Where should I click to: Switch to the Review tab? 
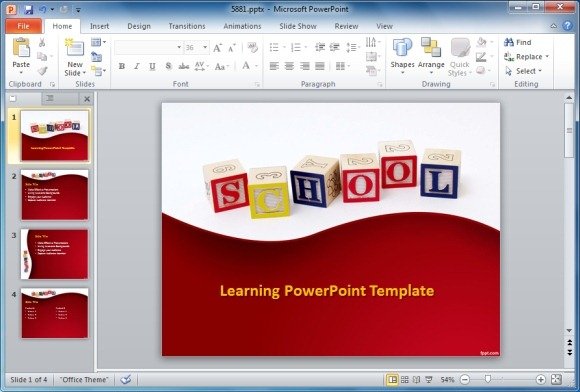[x=346, y=26]
